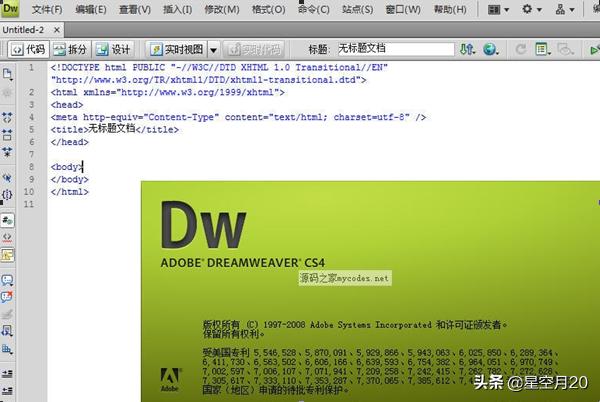Image resolution: width=600 pixels, height=402 pixels.
Task: Click the <title>无标题文档</title> line
Action: (x=114, y=129)
